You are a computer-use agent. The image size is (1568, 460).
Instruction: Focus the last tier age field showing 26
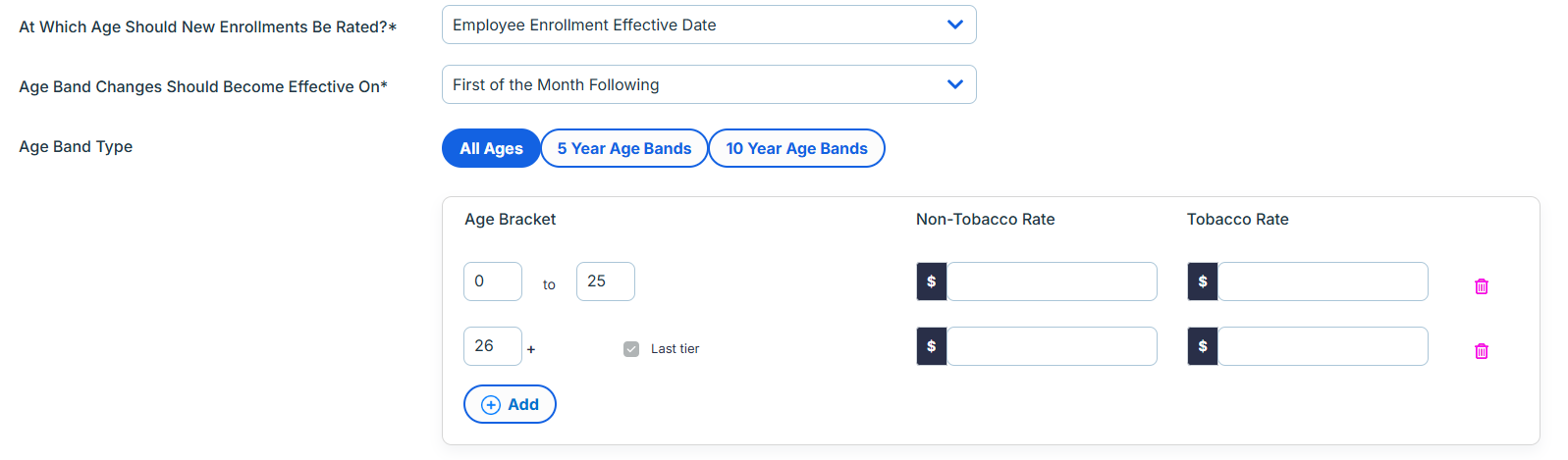click(493, 346)
